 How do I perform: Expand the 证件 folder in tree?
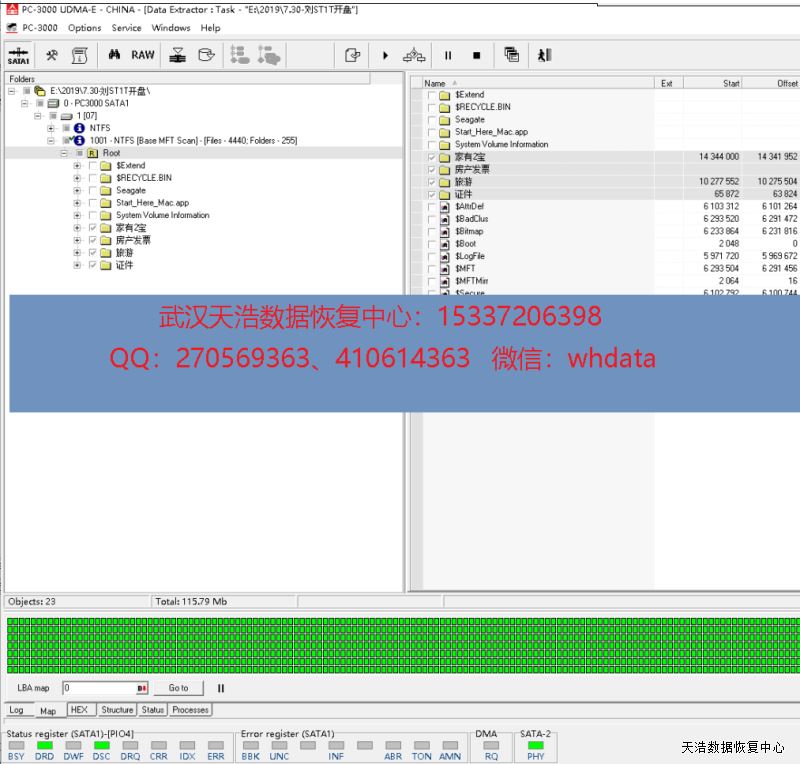78,266
